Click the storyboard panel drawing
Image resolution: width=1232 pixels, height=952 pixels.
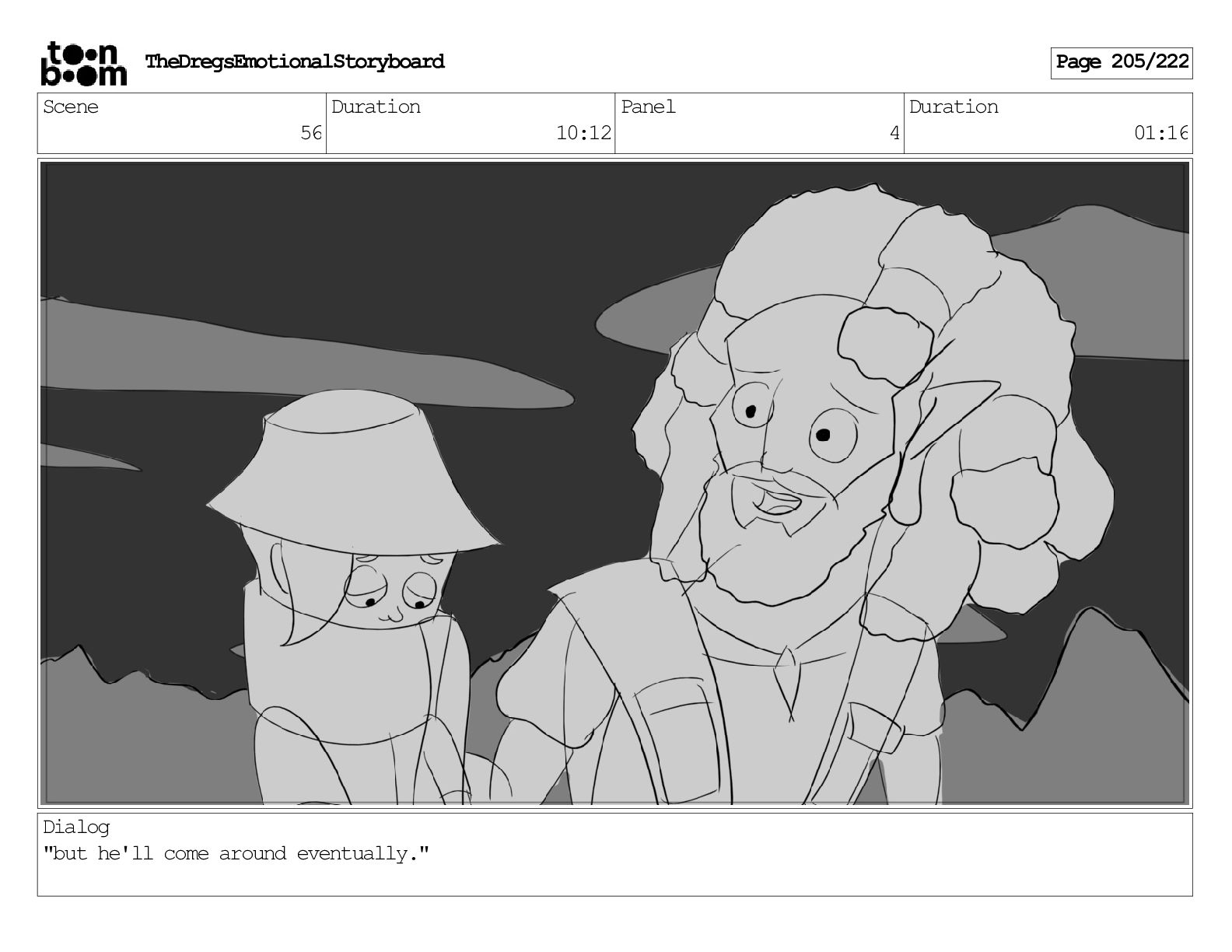[x=614, y=483]
